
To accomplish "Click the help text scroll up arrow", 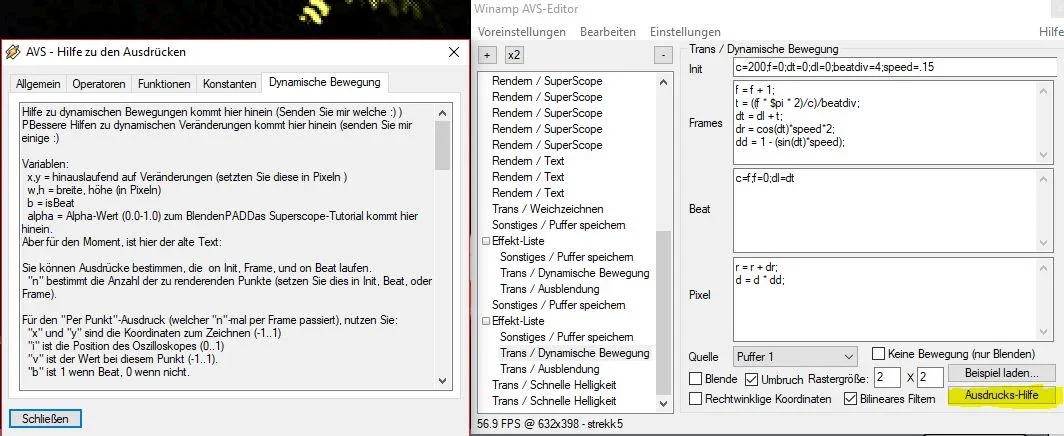I will [x=442, y=113].
